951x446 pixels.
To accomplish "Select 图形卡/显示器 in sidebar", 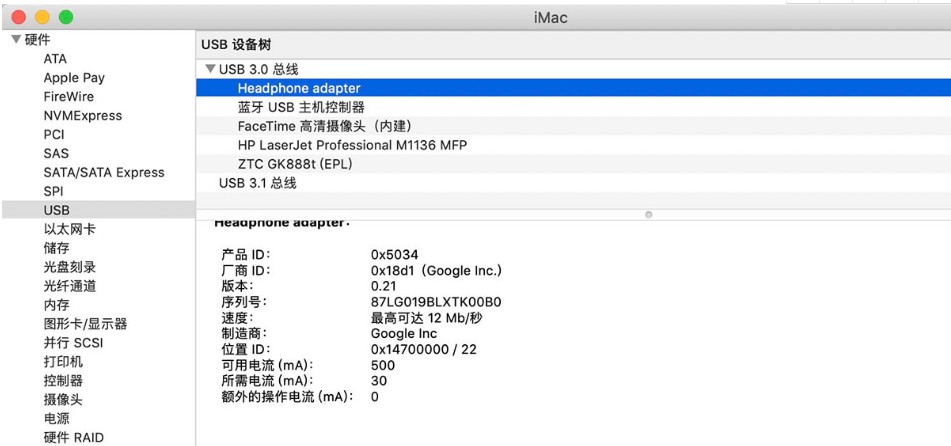I will [x=85, y=324].
